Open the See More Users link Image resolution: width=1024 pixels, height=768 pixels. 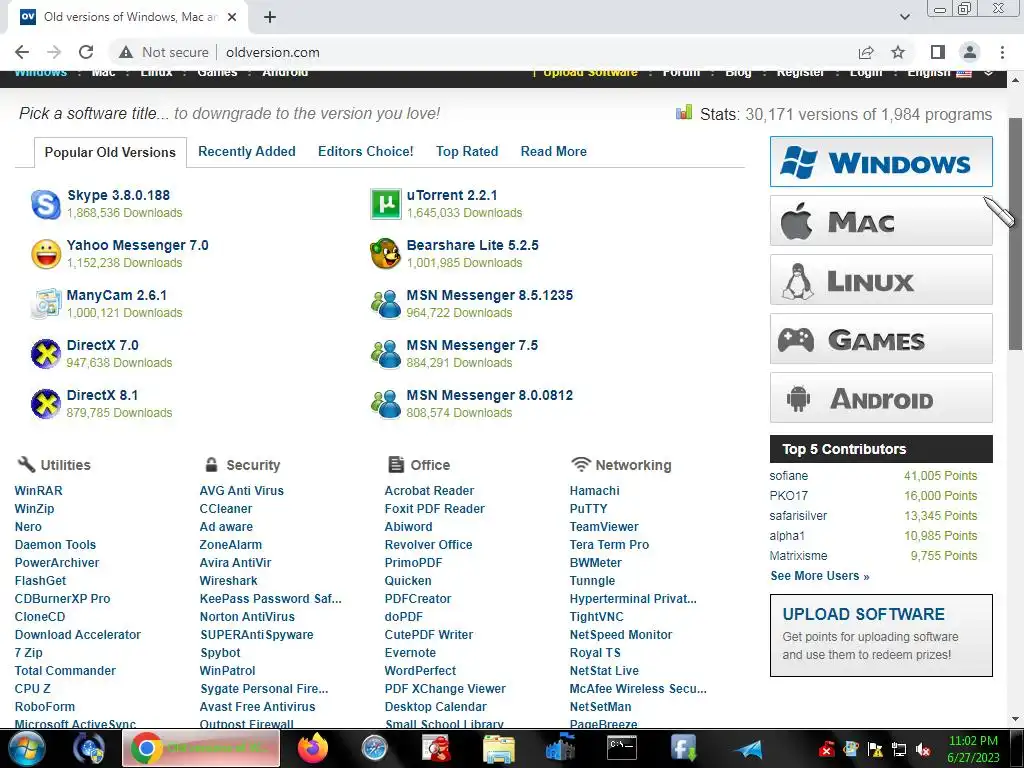click(x=820, y=576)
